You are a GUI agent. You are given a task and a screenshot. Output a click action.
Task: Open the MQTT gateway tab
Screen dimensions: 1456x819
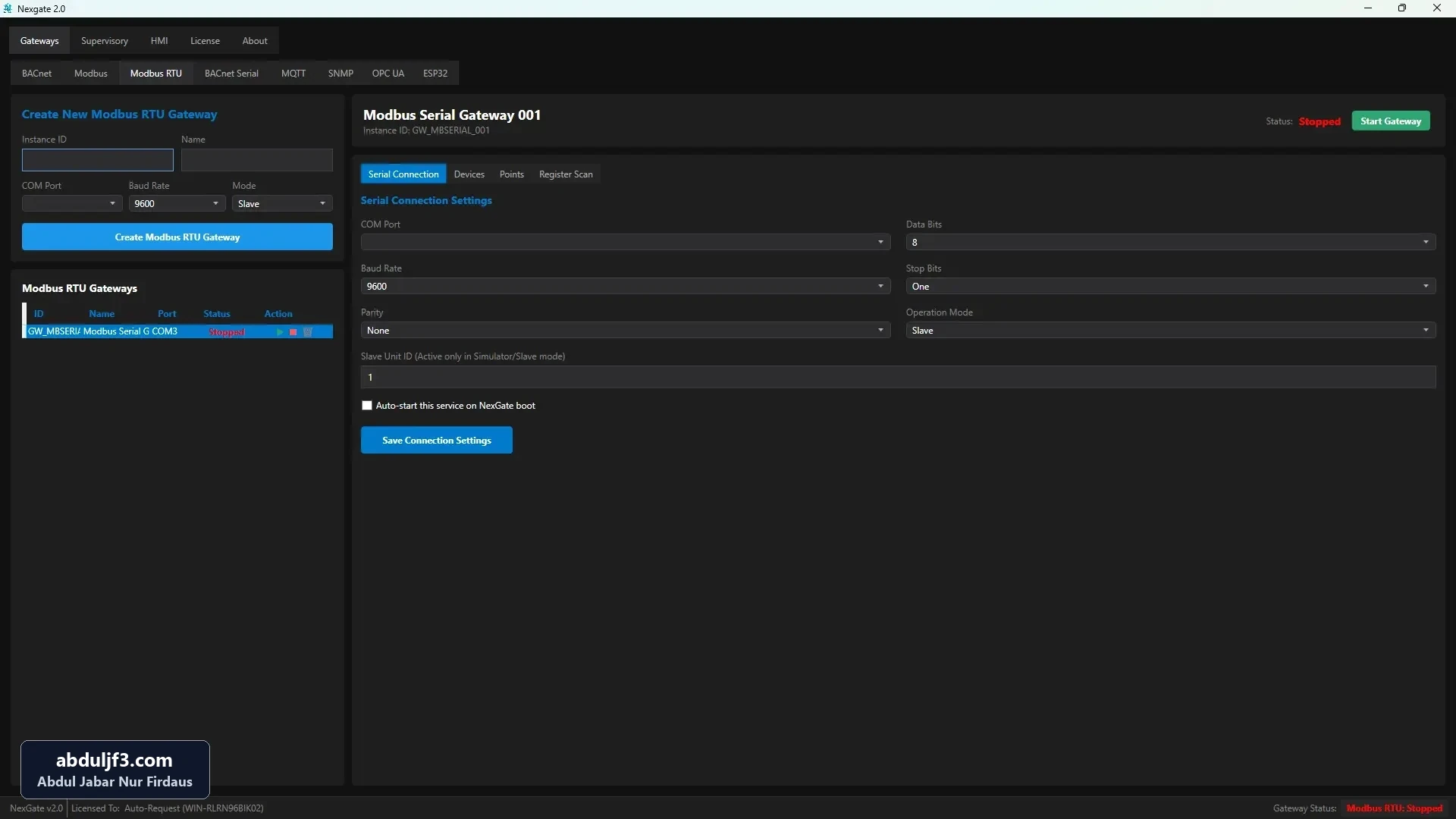click(293, 74)
